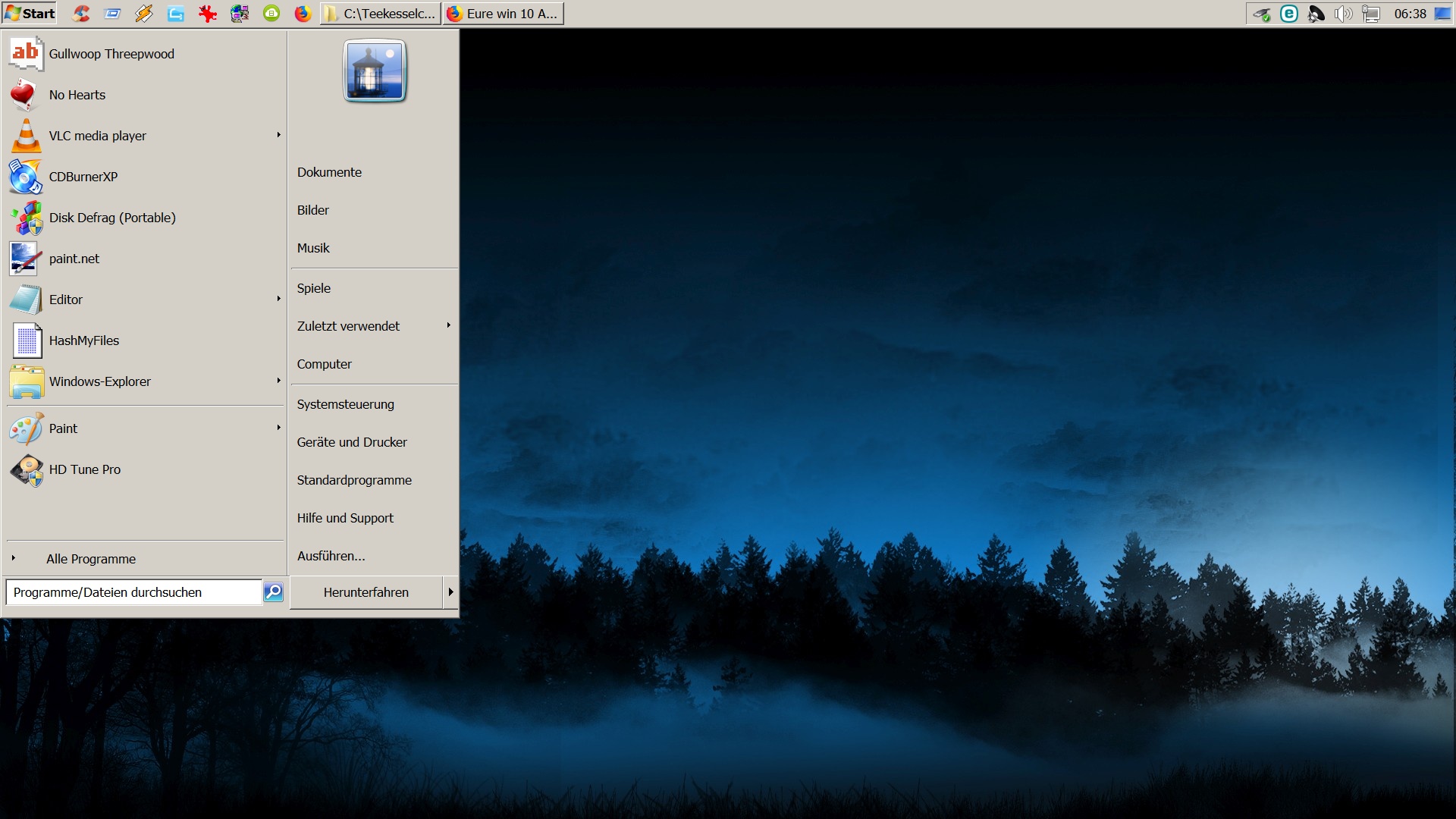This screenshot has height=819, width=1456.
Task: Click the Programme/Dateien durchsuchen search field
Action: pyautogui.click(x=133, y=592)
